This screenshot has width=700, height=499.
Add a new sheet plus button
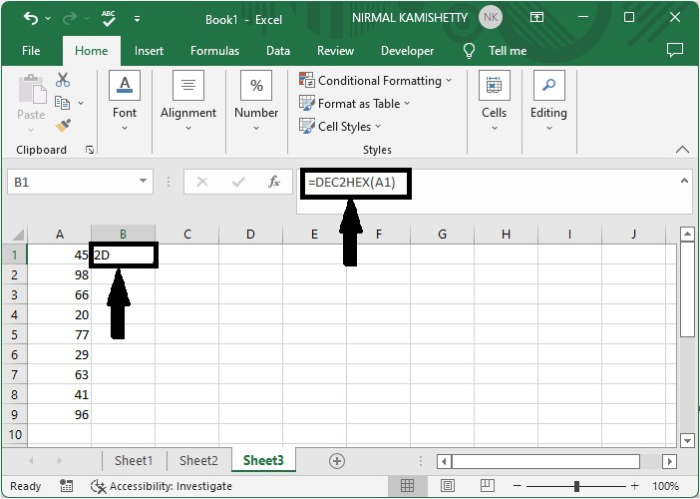pos(337,461)
